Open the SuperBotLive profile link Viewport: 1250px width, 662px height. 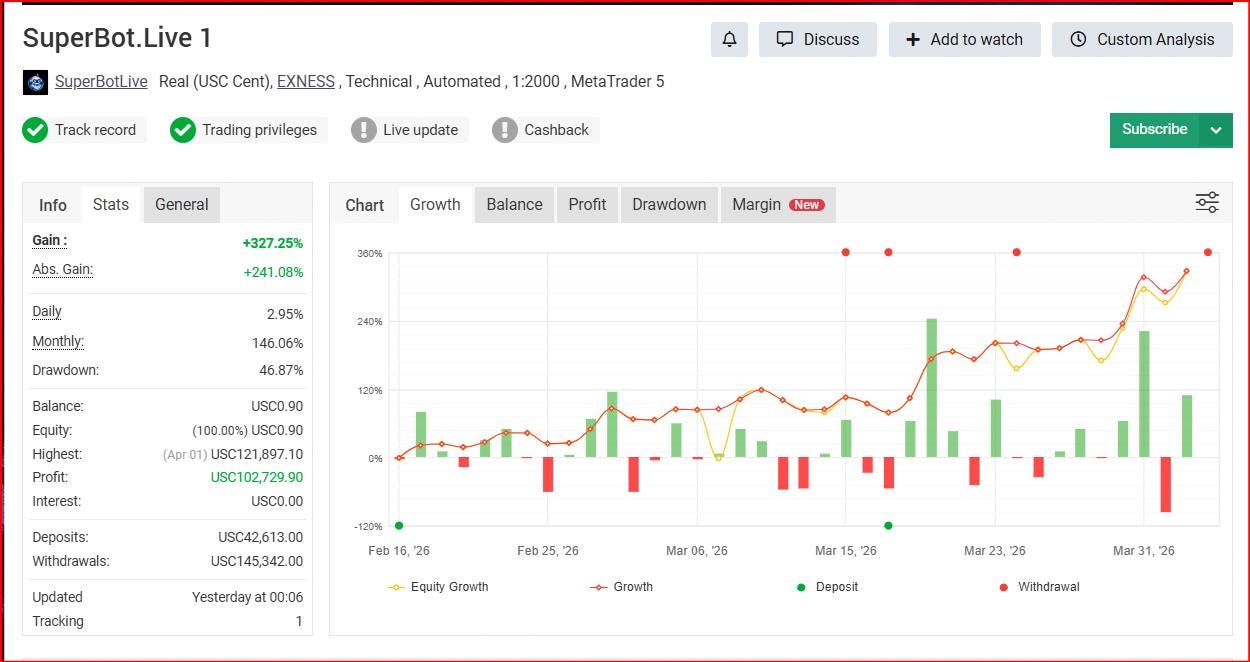point(101,82)
